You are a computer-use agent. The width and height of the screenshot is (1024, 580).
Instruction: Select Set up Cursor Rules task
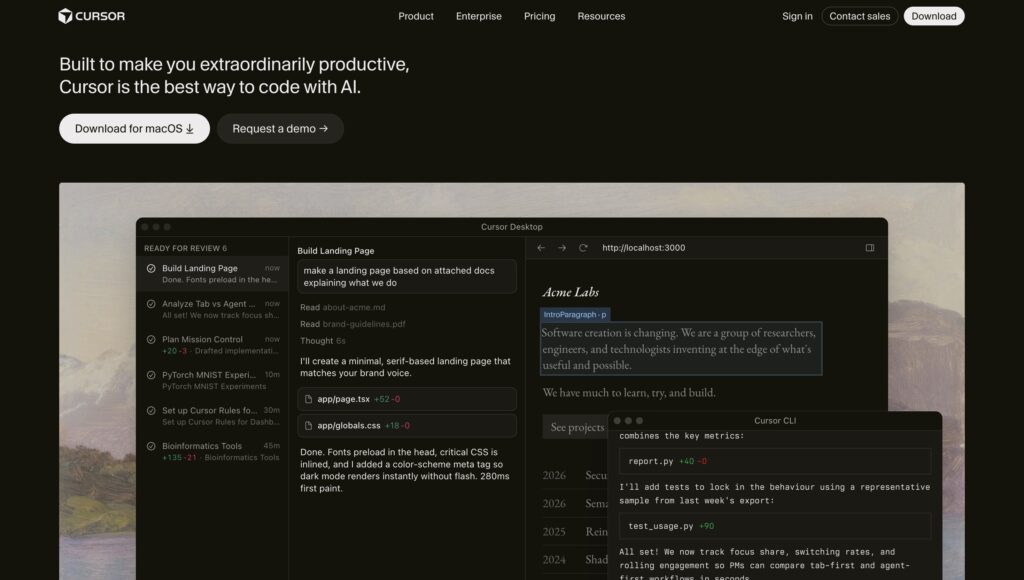[214, 416]
